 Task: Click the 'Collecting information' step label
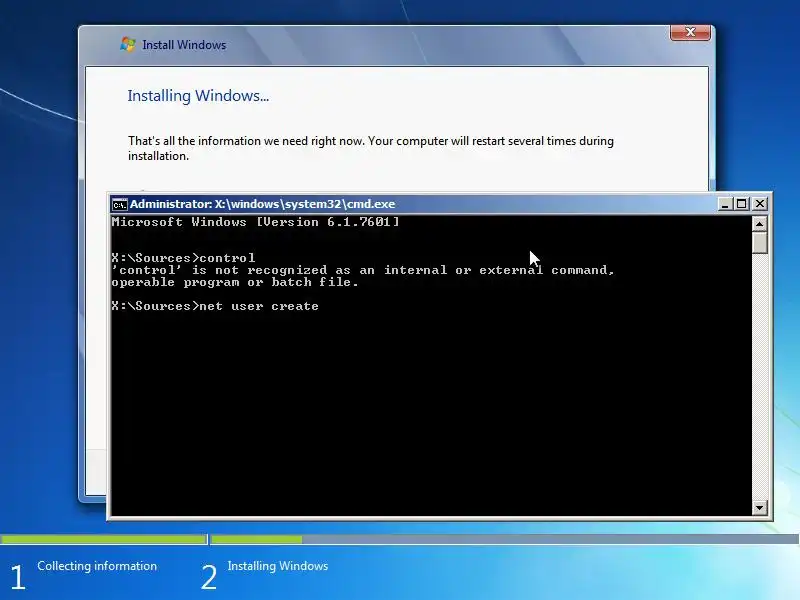[x=97, y=566]
